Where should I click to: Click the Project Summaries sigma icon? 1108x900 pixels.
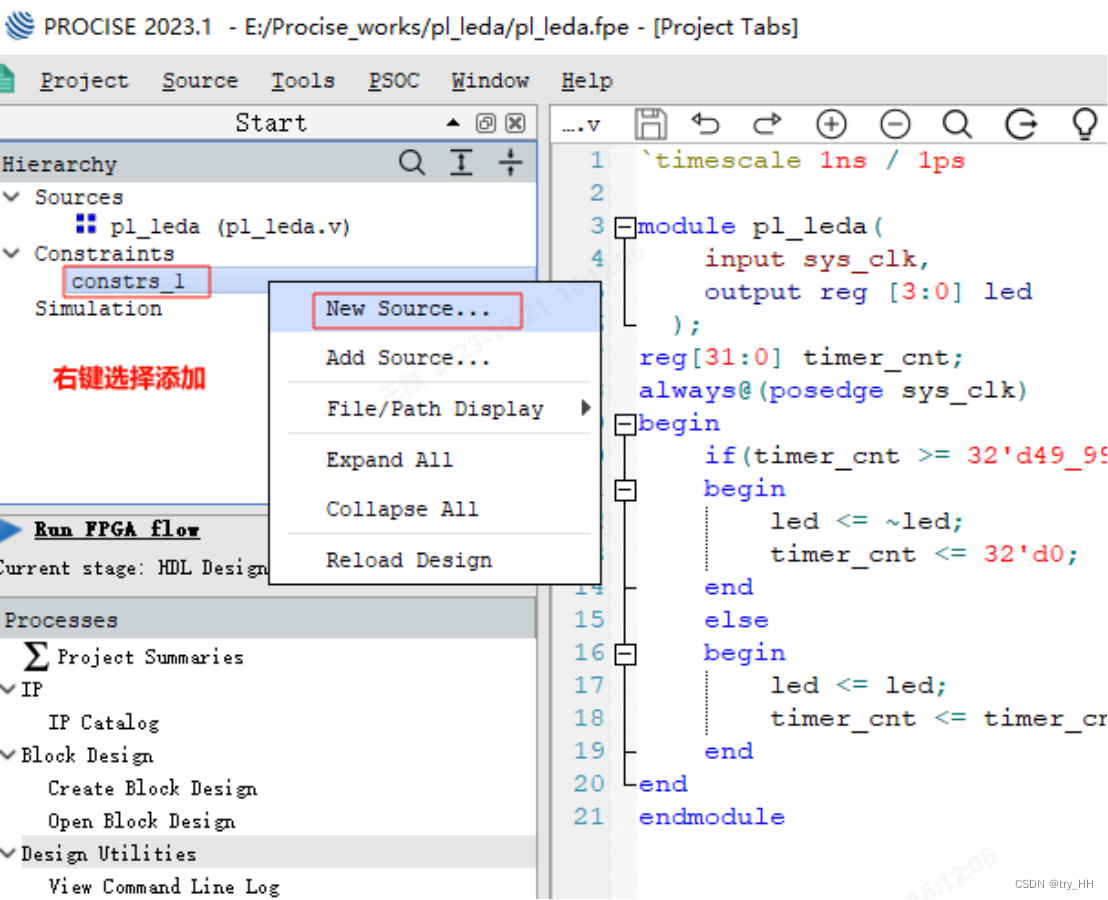click(x=35, y=656)
